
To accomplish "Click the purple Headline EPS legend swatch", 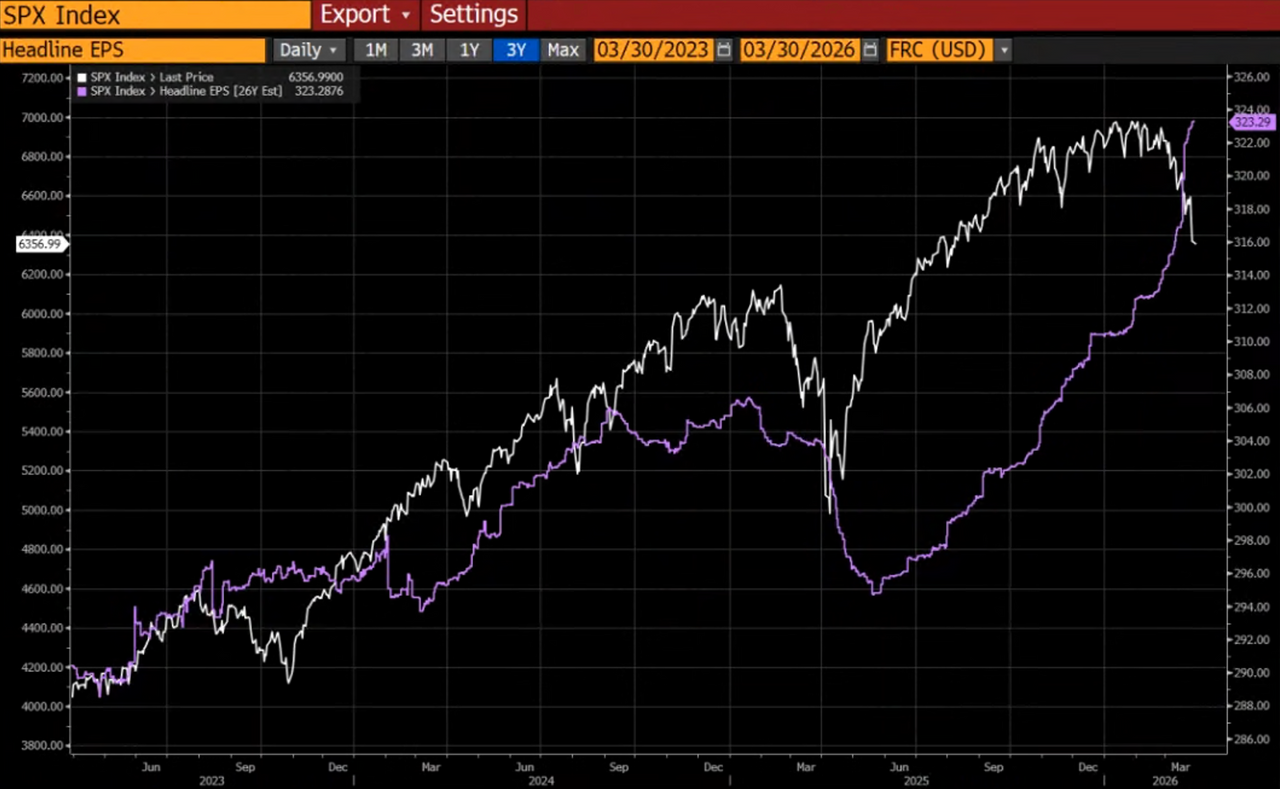I will pos(82,91).
